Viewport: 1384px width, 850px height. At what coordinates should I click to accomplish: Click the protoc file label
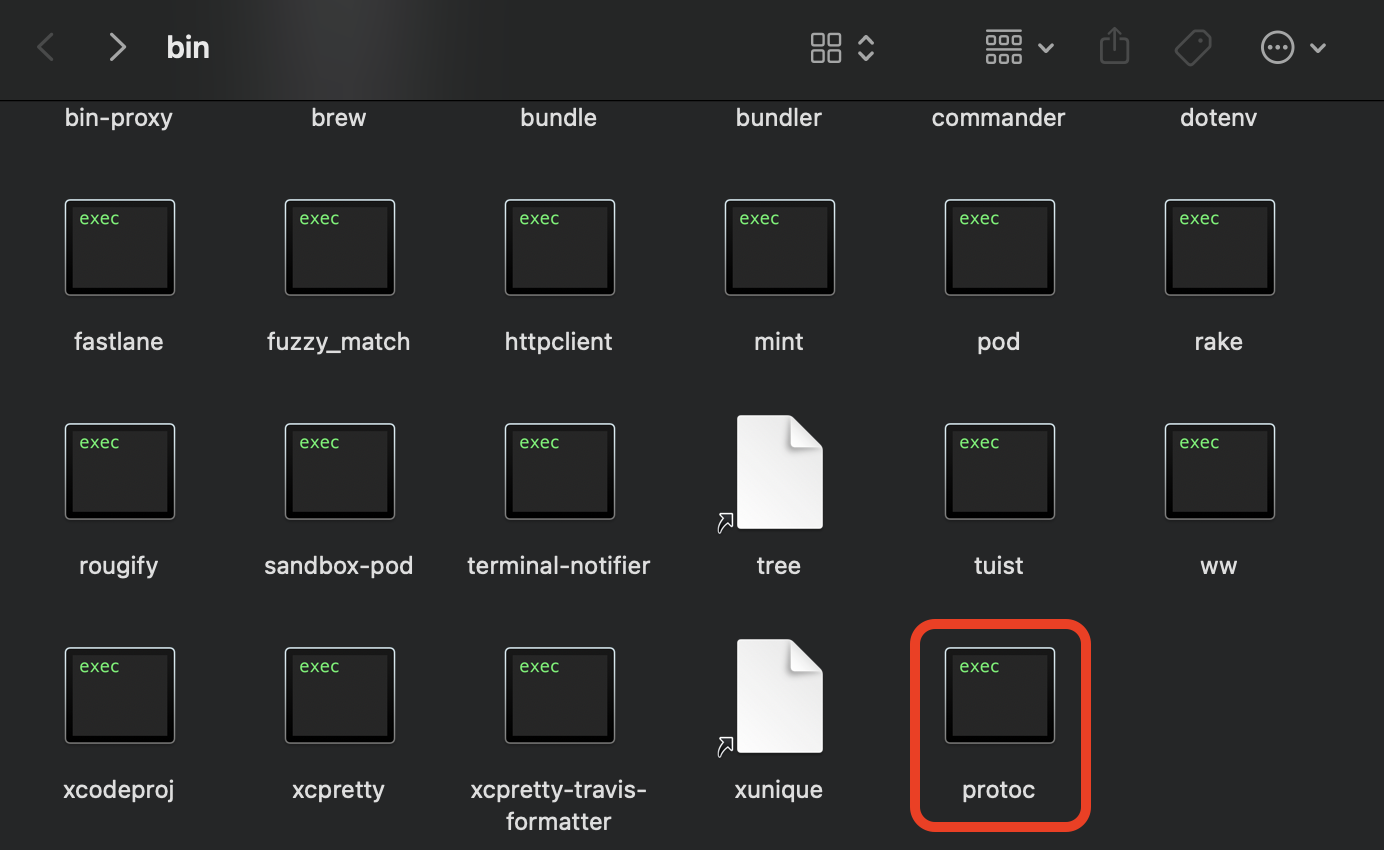point(999,790)
